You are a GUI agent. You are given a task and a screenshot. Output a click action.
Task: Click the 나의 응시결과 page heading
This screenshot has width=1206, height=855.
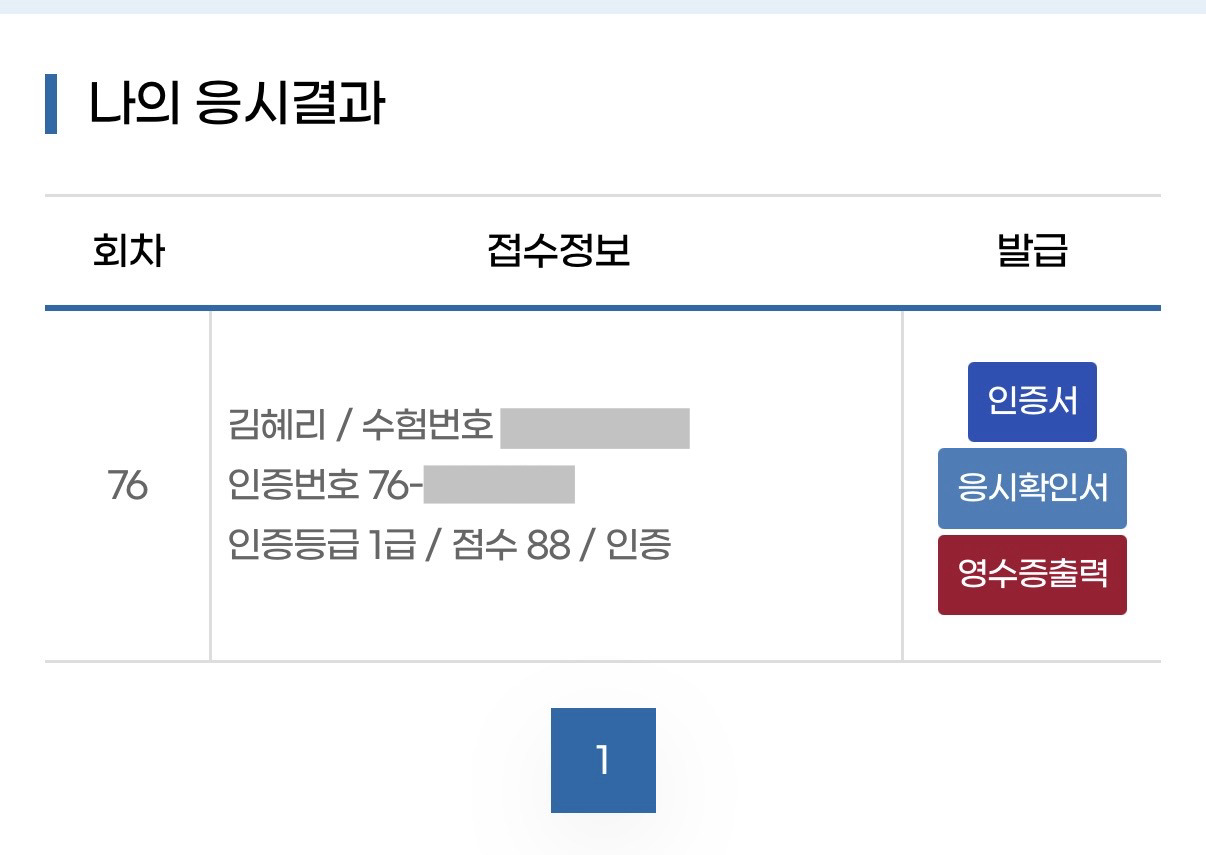[x=236, y=104]
